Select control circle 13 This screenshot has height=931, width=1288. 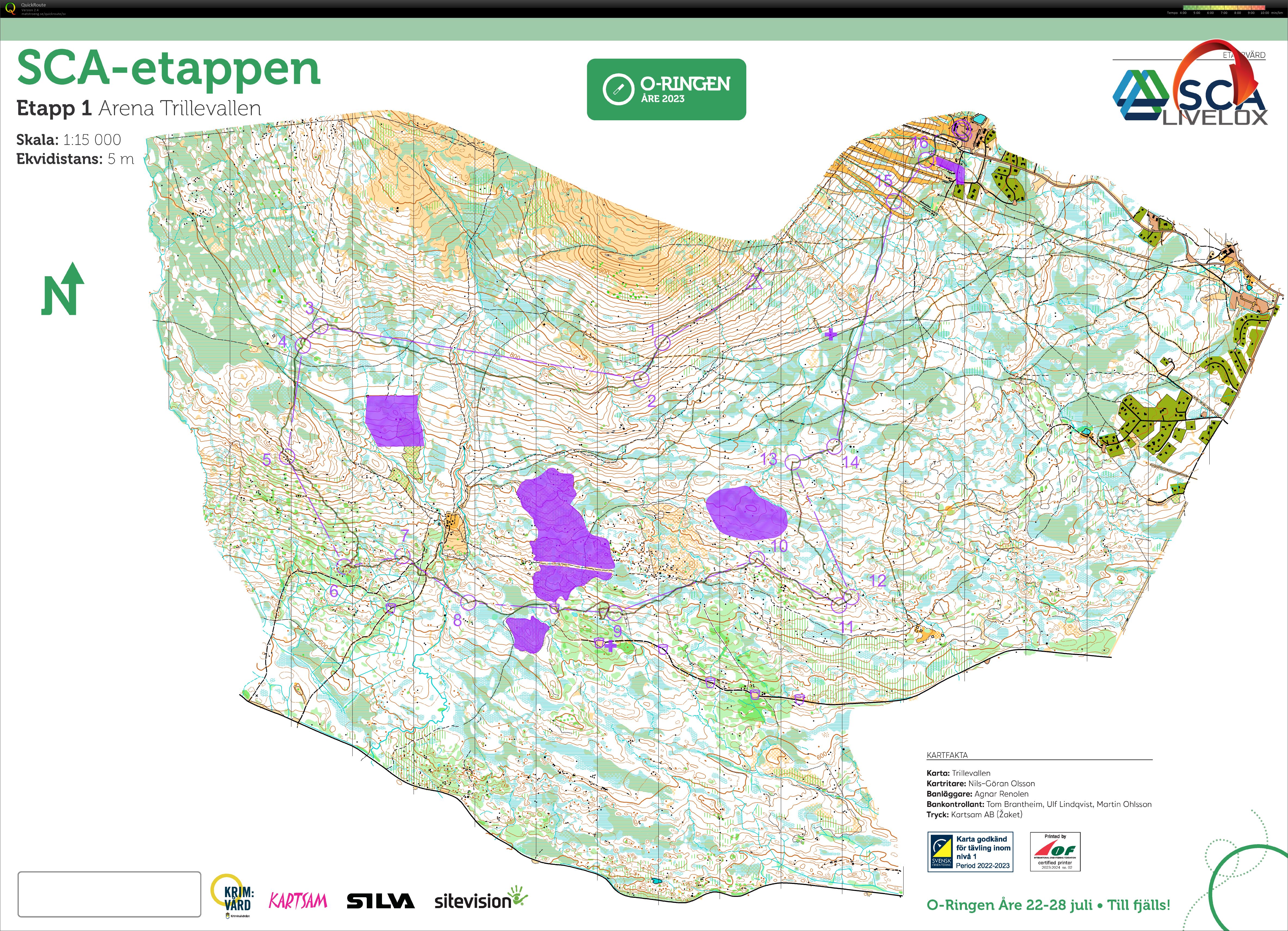click(x=793, y=462)
